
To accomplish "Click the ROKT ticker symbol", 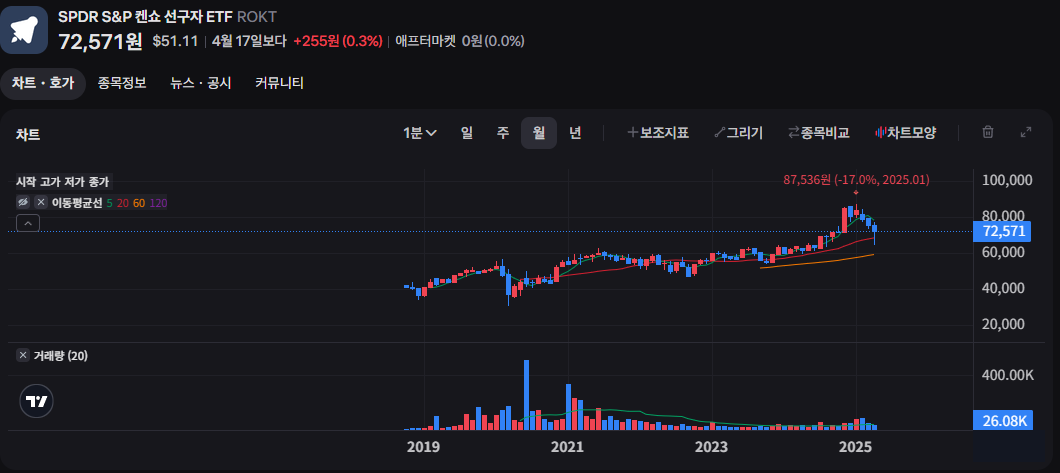I will 257,17.
